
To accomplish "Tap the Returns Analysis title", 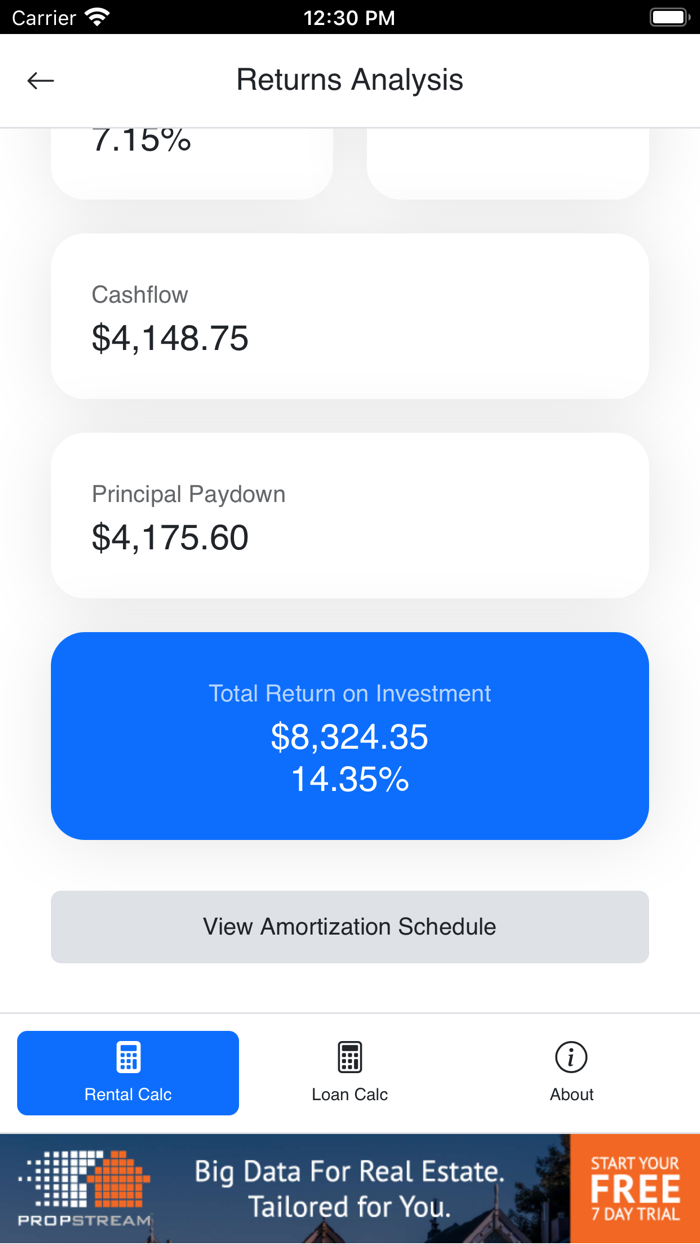I will click(x=349, y=80).
